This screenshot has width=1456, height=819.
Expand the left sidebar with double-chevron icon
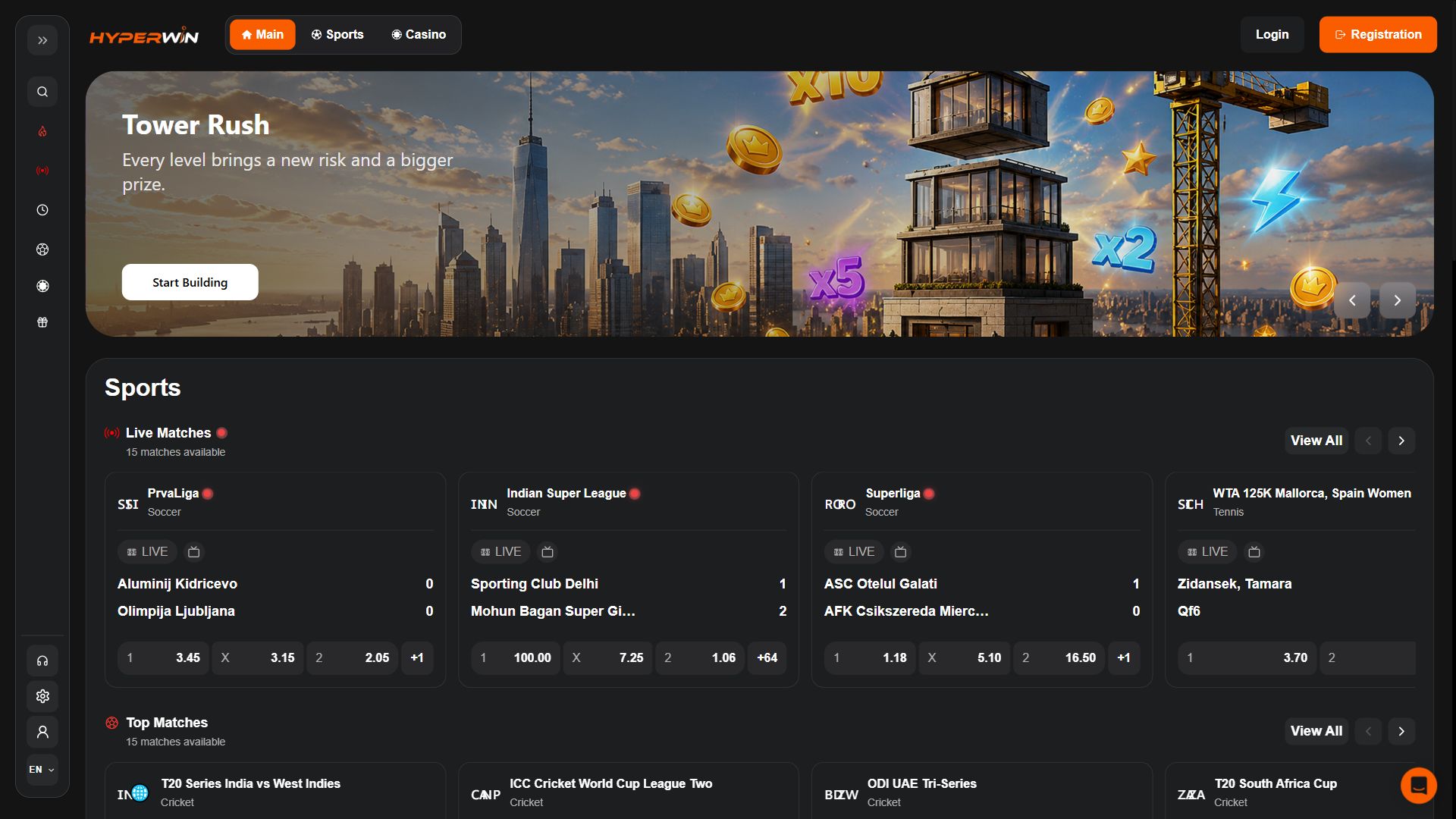42,40
